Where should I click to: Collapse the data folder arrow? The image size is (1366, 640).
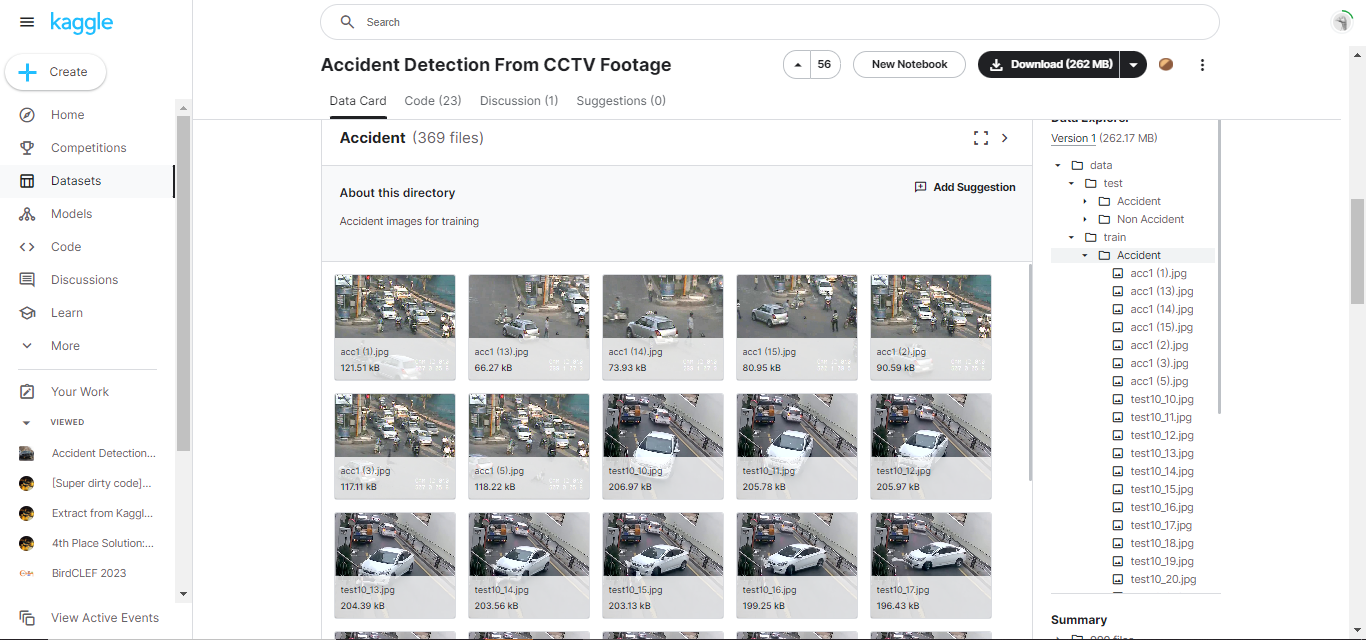point(1058,166)
